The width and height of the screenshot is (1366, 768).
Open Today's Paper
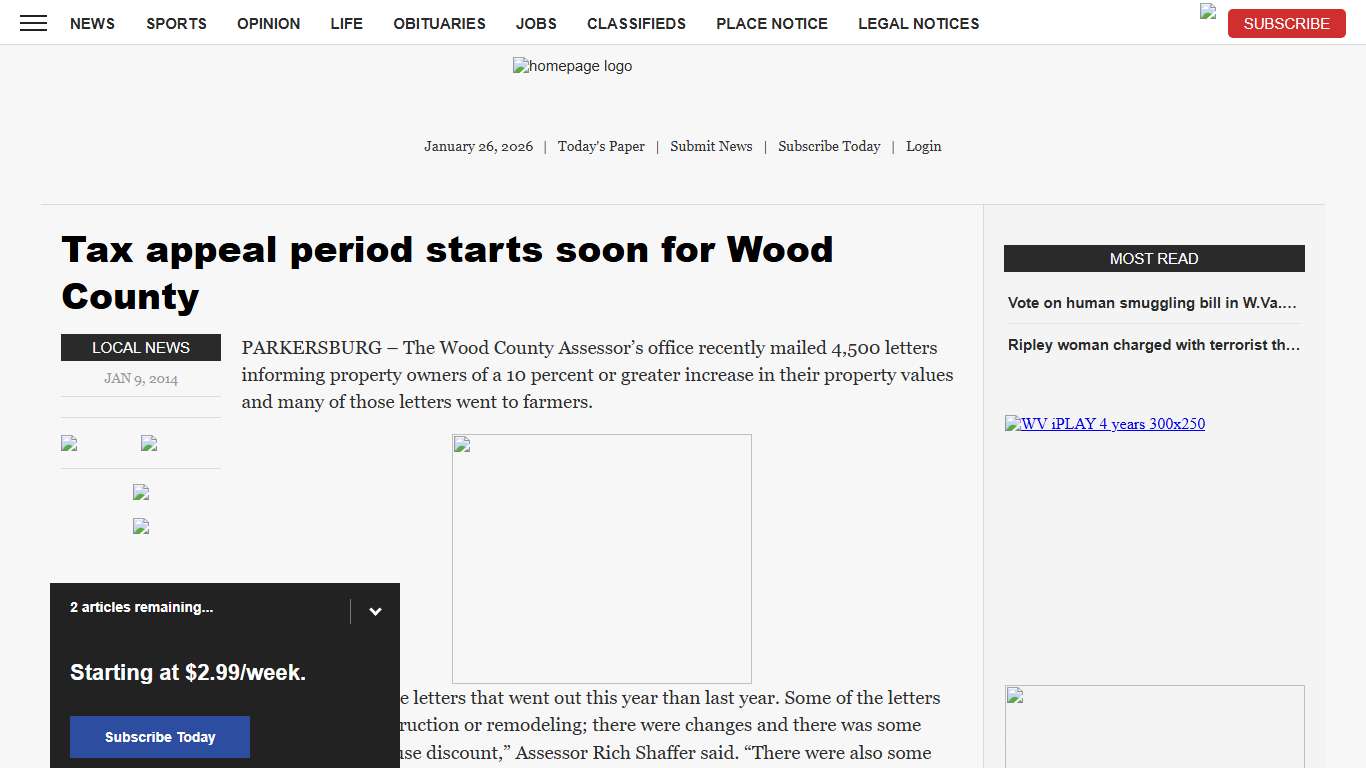[601, 146]
